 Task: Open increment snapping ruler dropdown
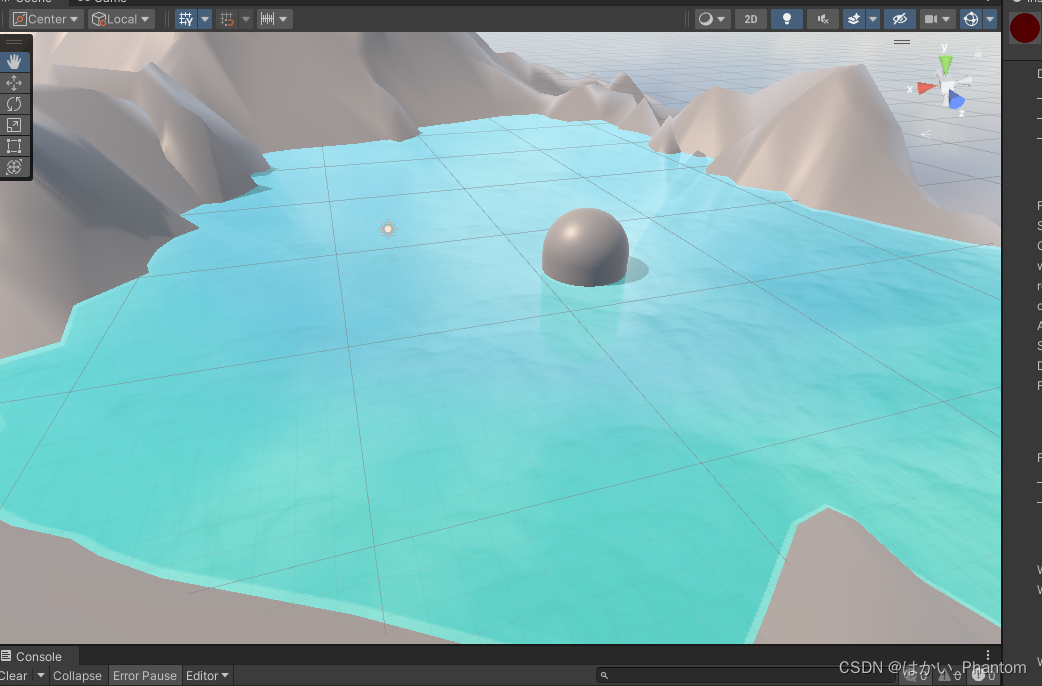(x=274, y=19)
